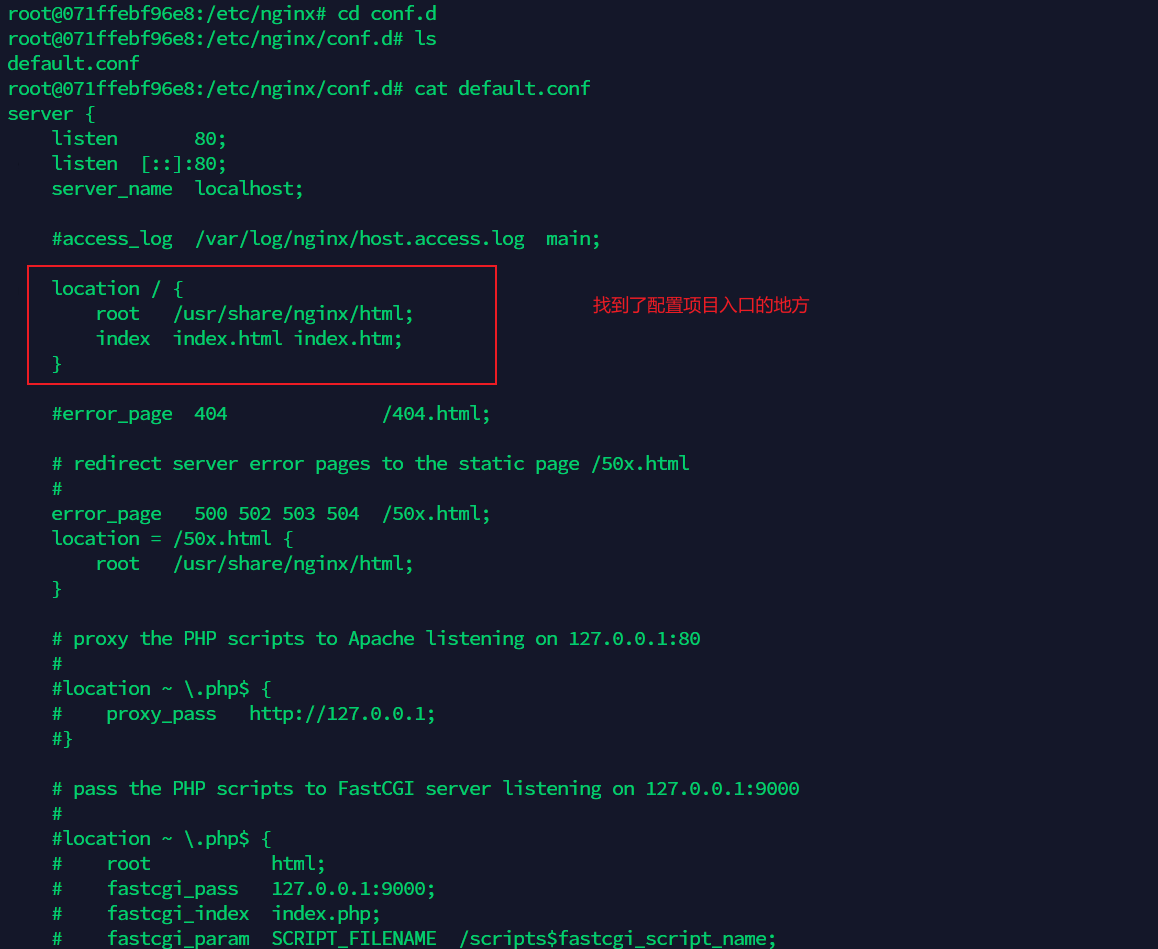Click the "root html;" commented line
This screenshot has height=949, width=1158.
point(188,864)
